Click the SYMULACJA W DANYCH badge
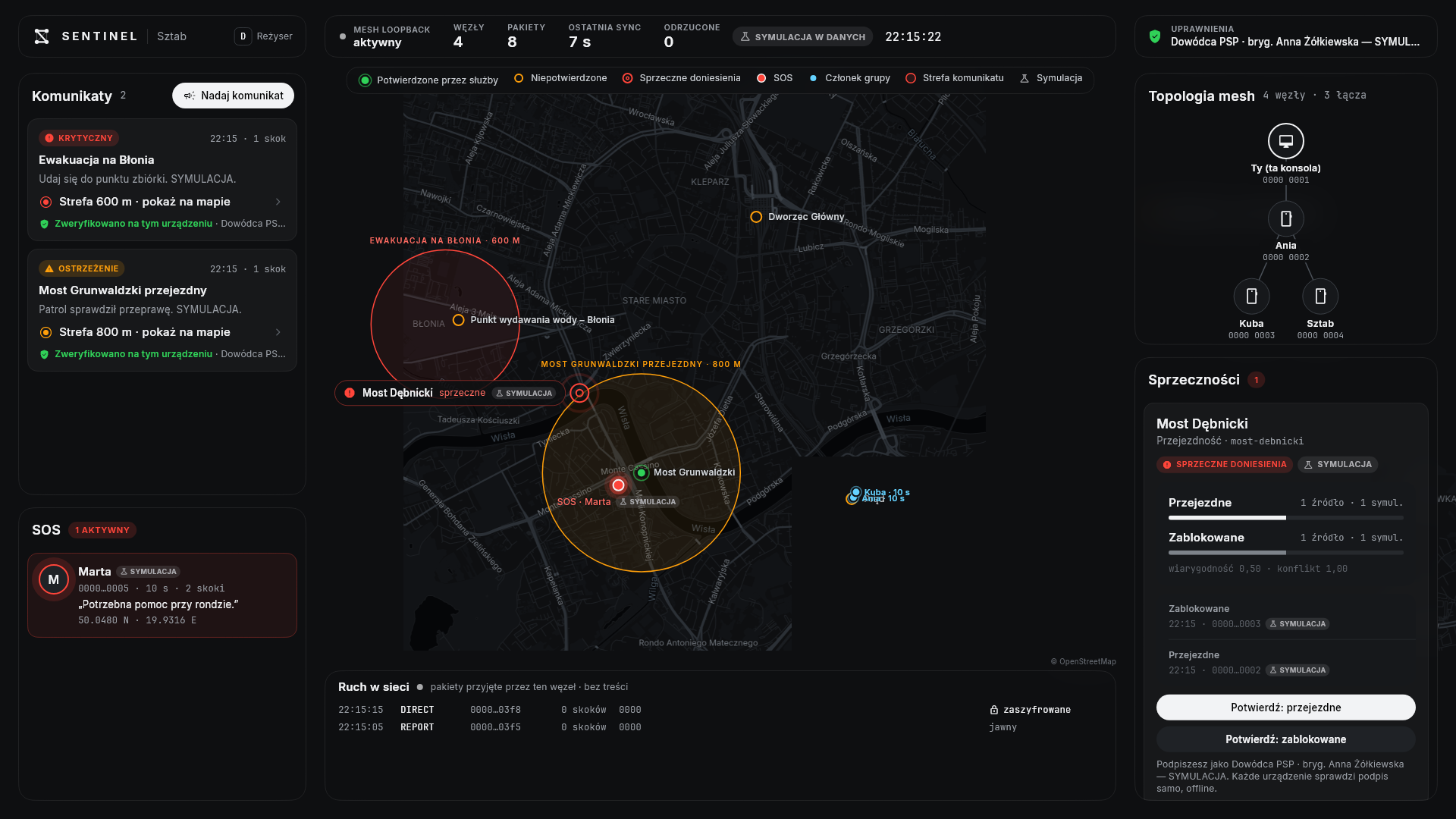Image resolution: width=1456 pixels, height=819 pixels. click(x=802, y=36)
